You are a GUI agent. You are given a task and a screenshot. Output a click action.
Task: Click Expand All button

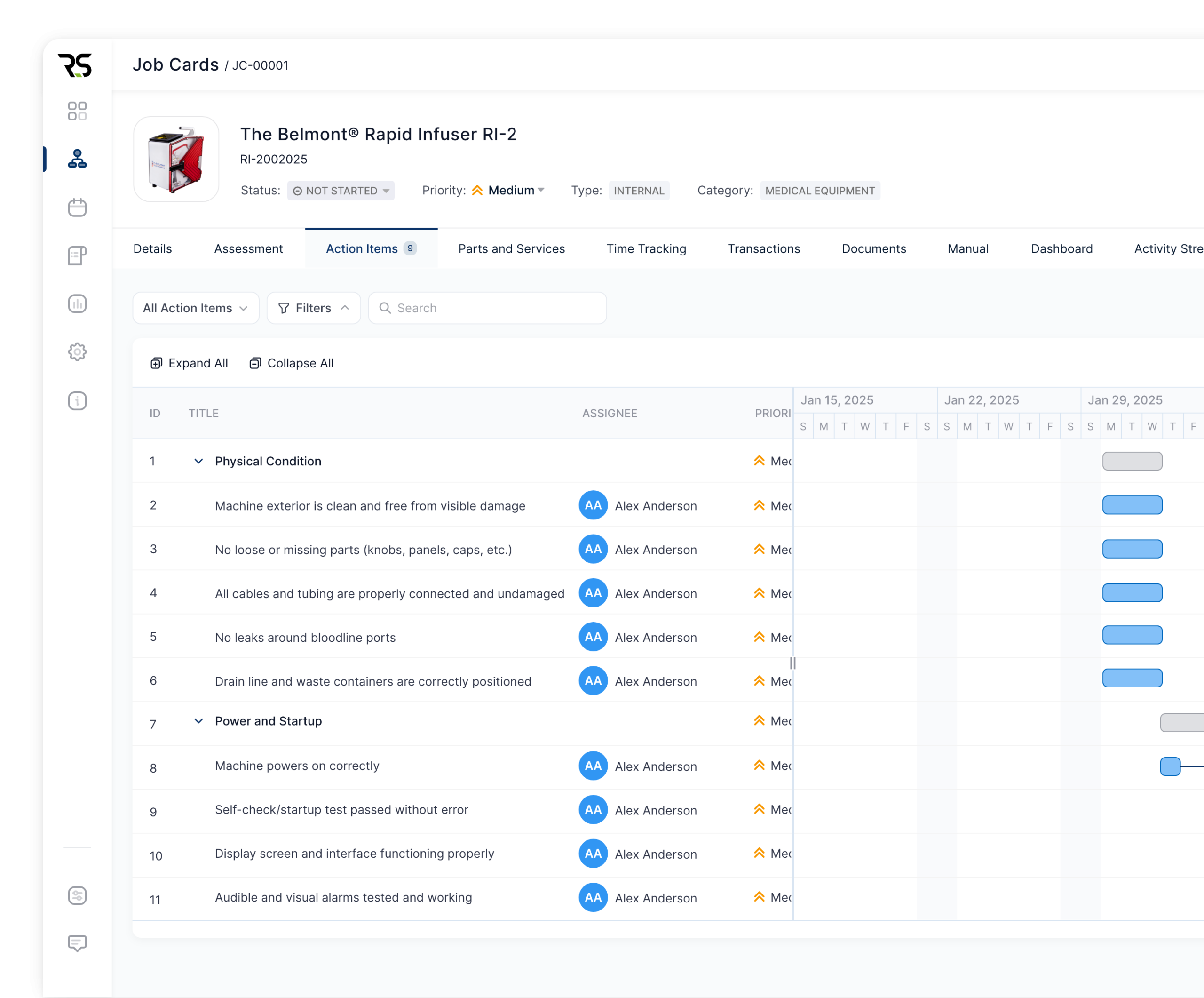tap(189, 363)
